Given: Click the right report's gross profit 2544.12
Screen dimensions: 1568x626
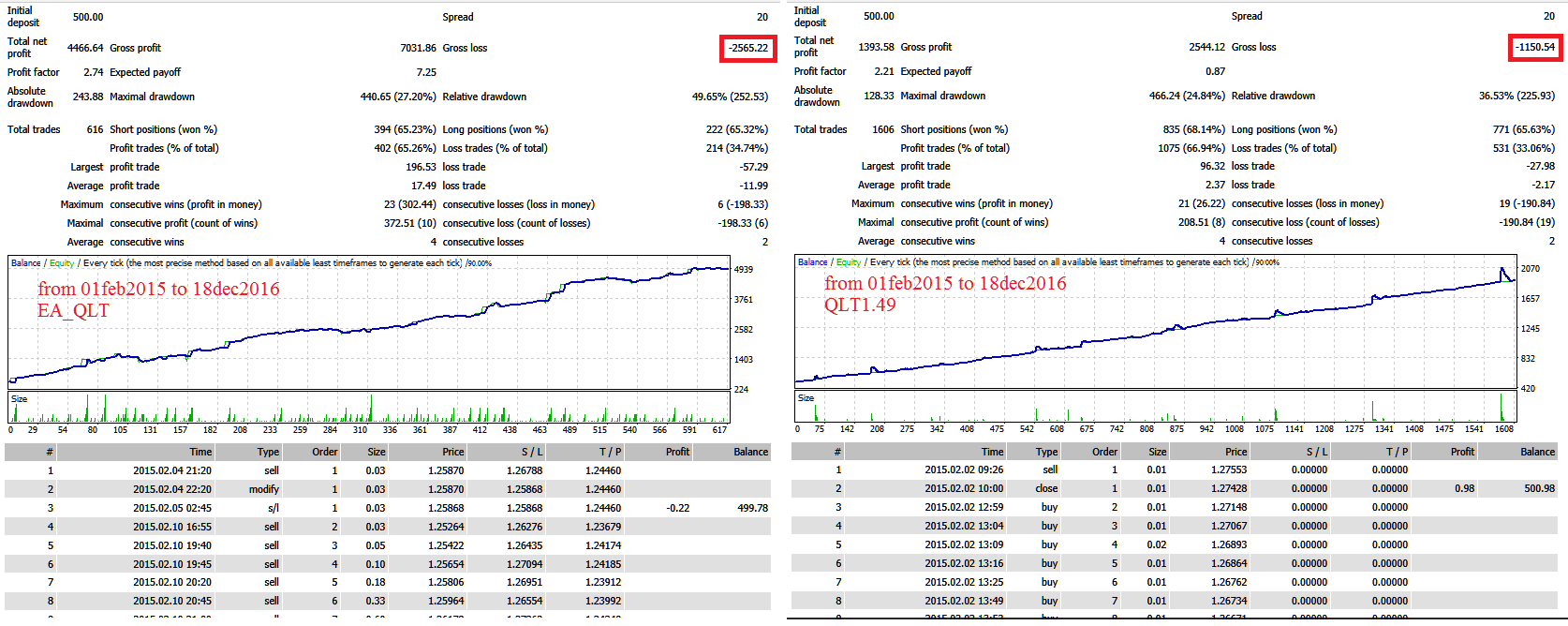Looking at the screenshot, I should pyautogui.click(x=1206, y=47).
